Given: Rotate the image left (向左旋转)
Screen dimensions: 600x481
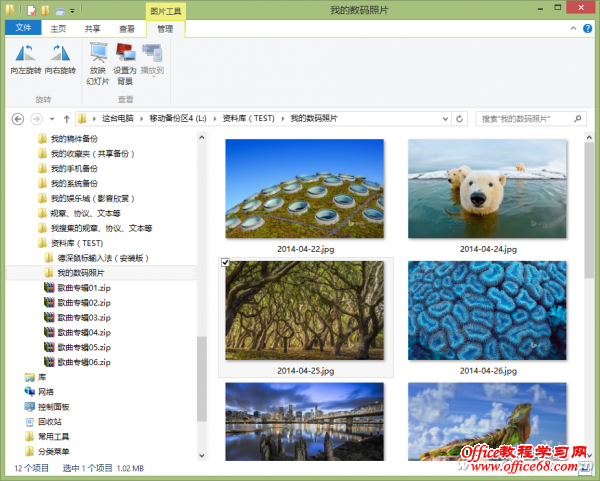Looking at the screenshot, I should (x=26, y=59).
